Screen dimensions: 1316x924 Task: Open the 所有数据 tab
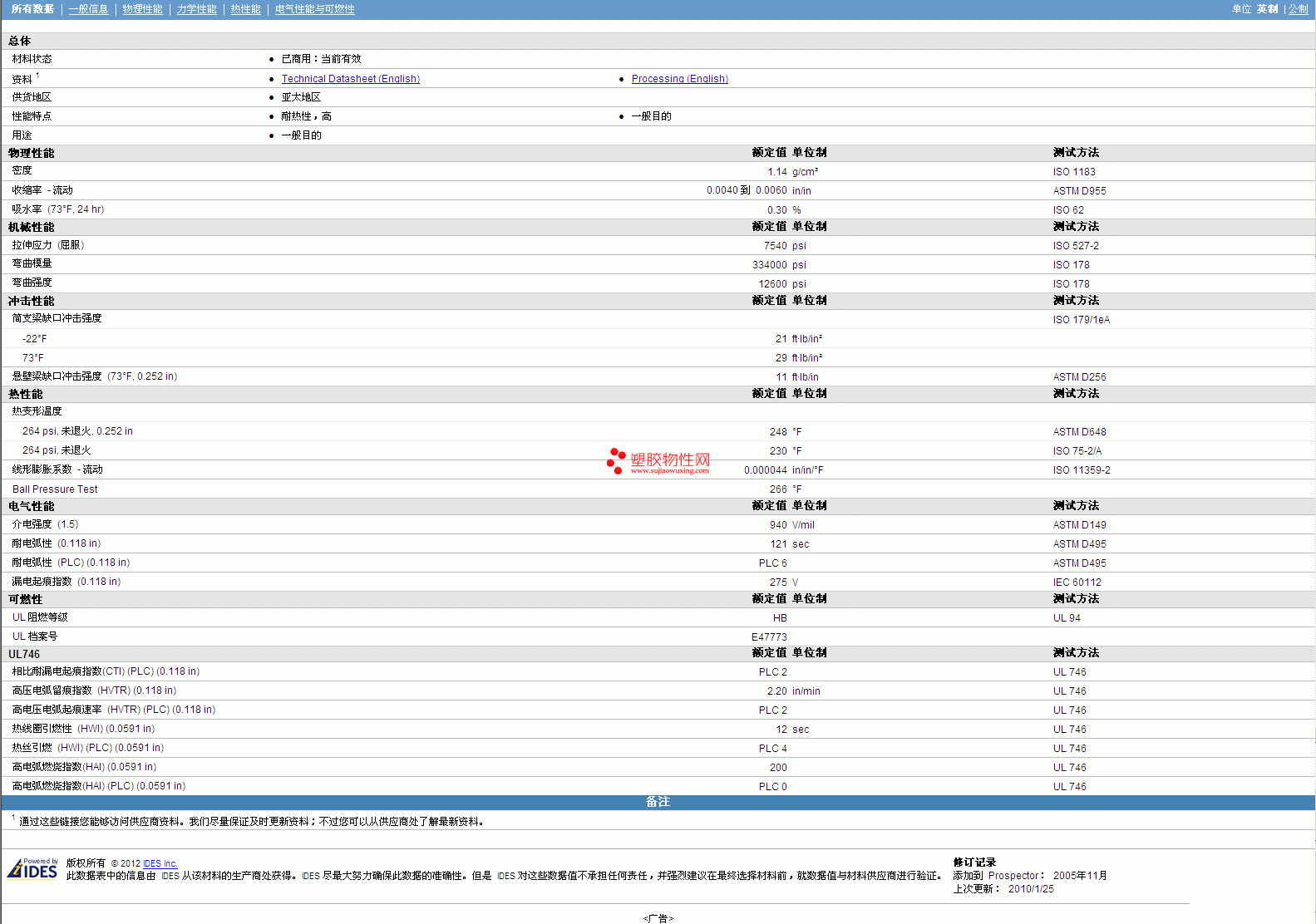pyautogui.click(x=32, y=9)
